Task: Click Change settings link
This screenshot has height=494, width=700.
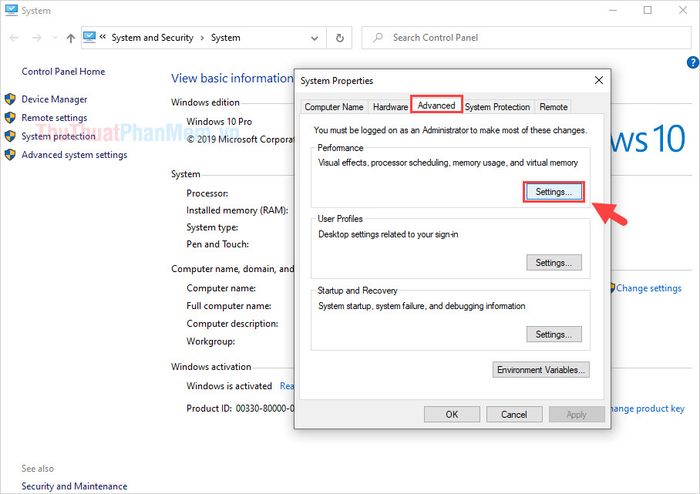Action: [x=649, y=288]
